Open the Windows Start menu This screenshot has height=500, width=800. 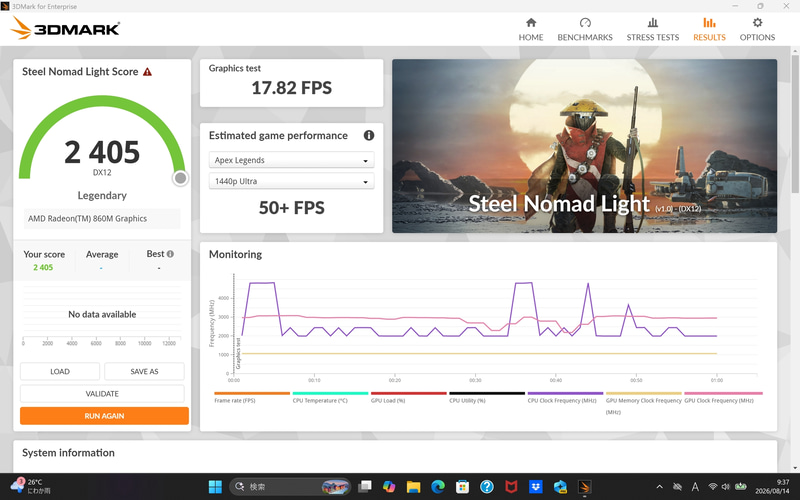[215, 487]
